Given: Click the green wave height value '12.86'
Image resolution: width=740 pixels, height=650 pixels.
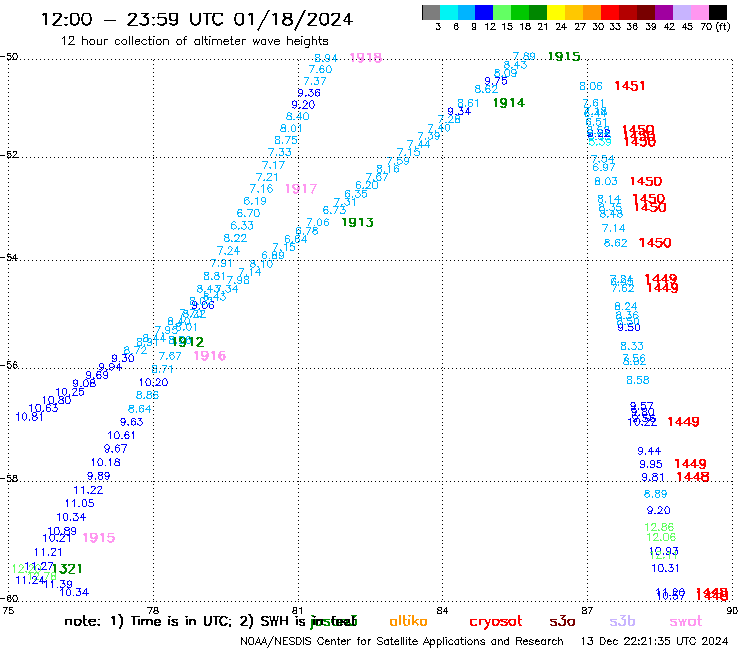Looking at the screenshot, I should [659, 527].
